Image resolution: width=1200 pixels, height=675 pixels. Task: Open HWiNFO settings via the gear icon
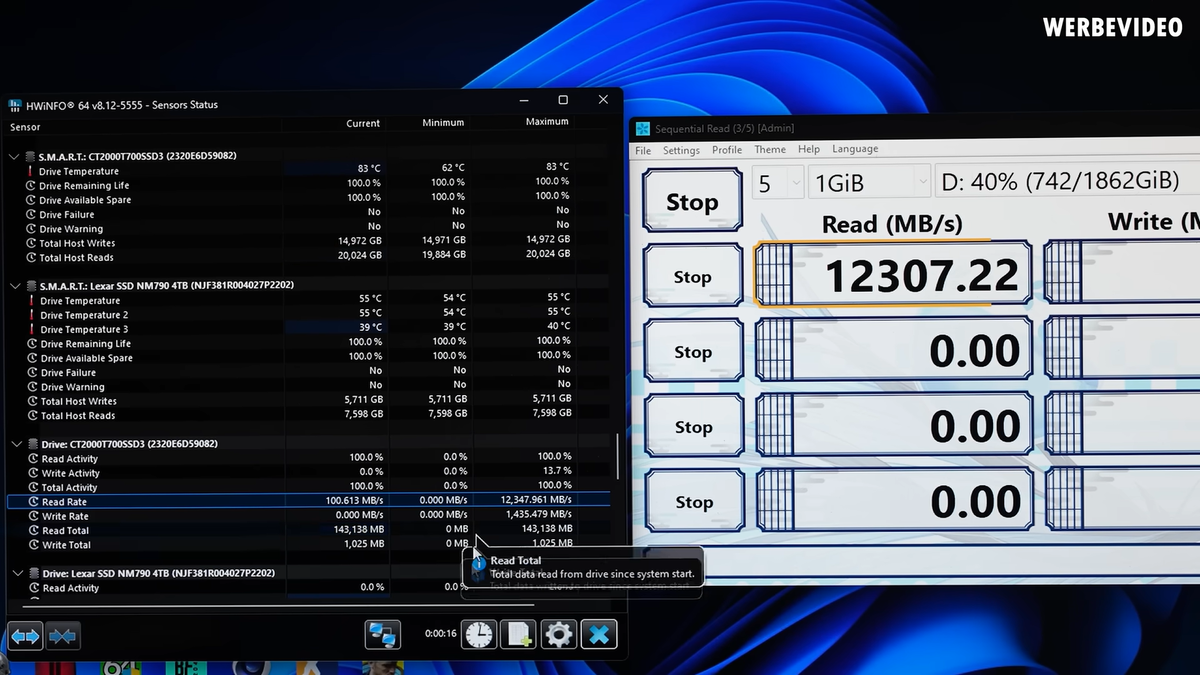[x=558, y=633]
